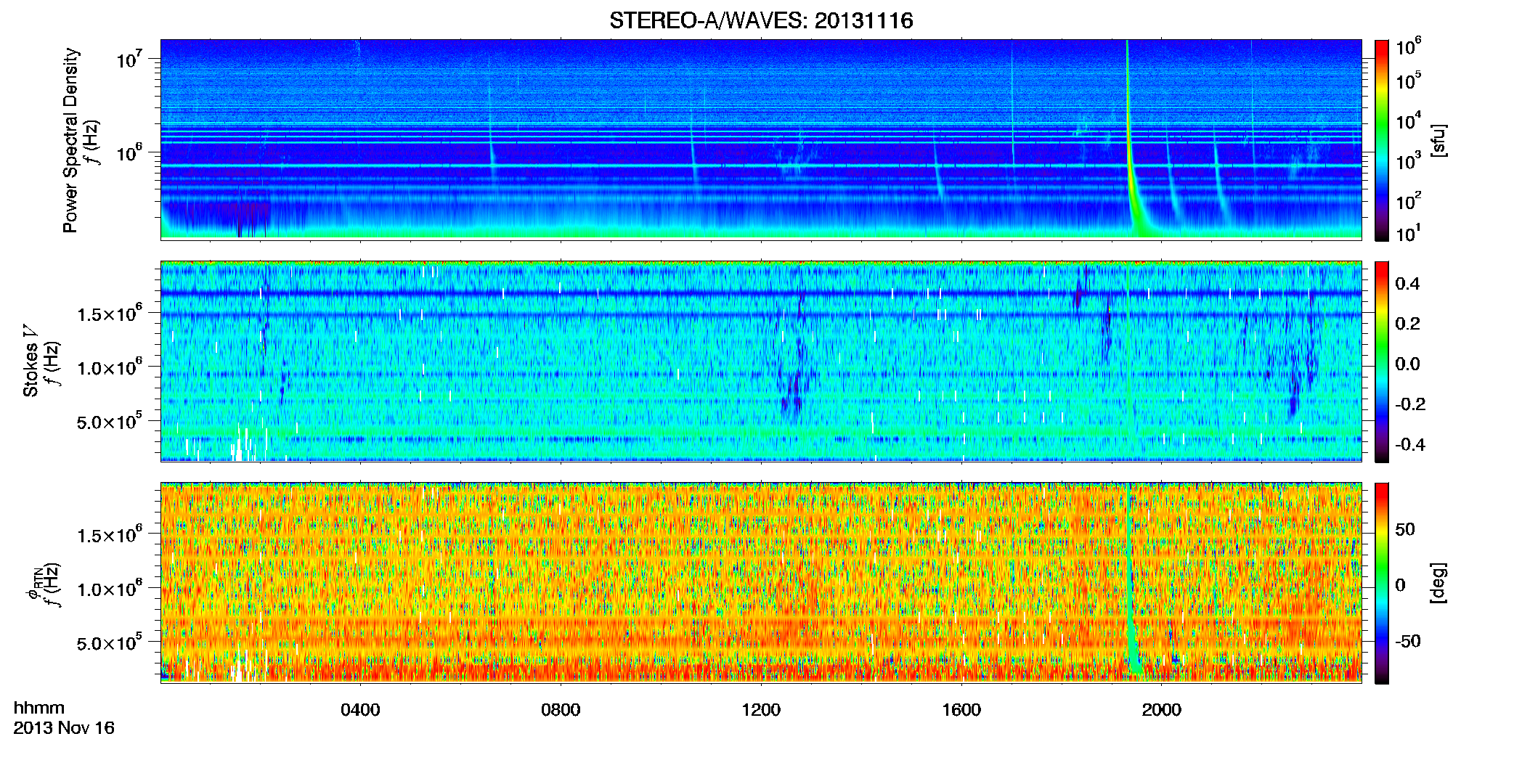Pick the degrees colorbar for φRTN
This screenshot has height=784, width=1522.
tap(1382, 583)
